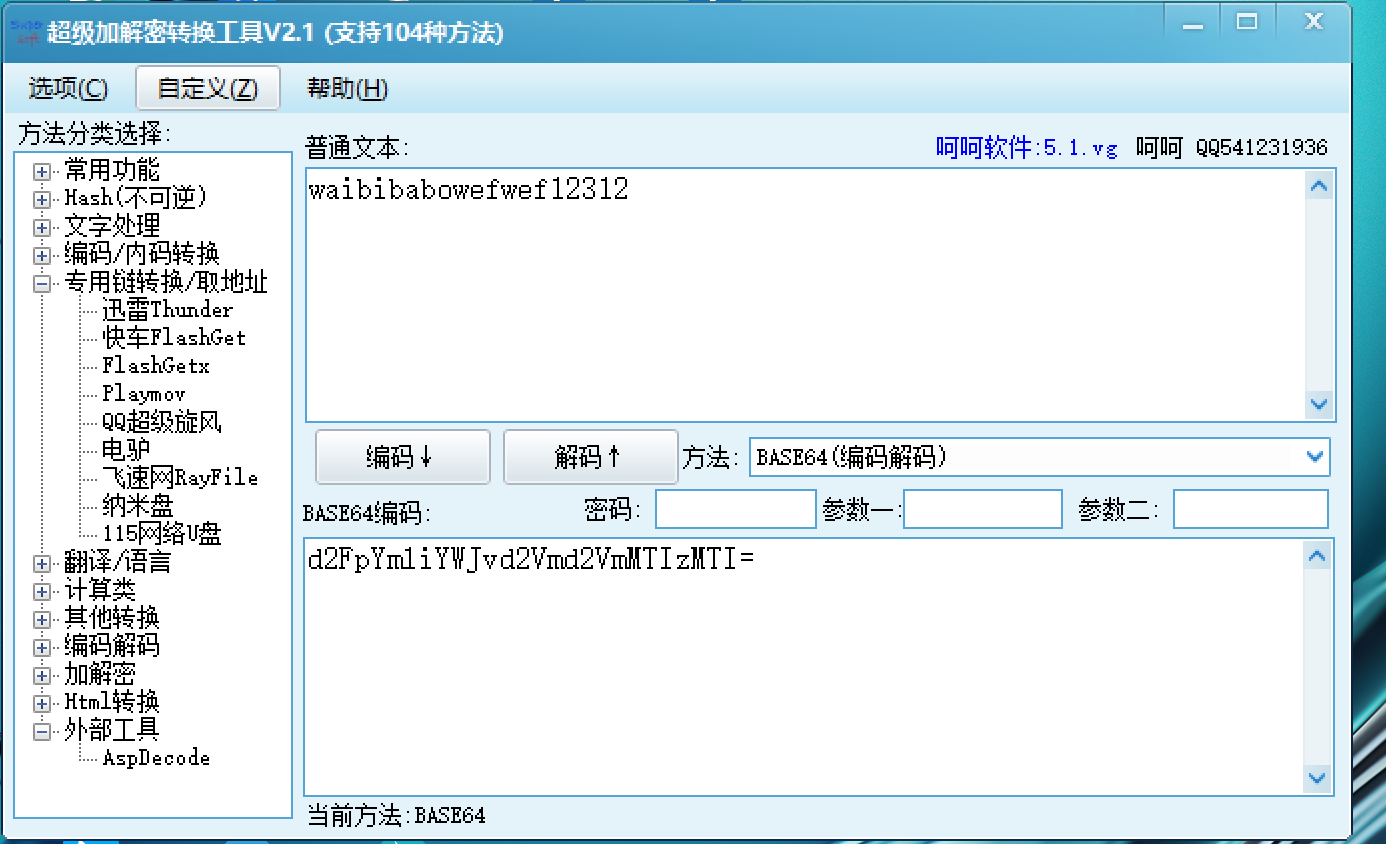Click inside the 普通文本 text area
Viewport: 1386px width, 844px height.
[x=805, y=295]
